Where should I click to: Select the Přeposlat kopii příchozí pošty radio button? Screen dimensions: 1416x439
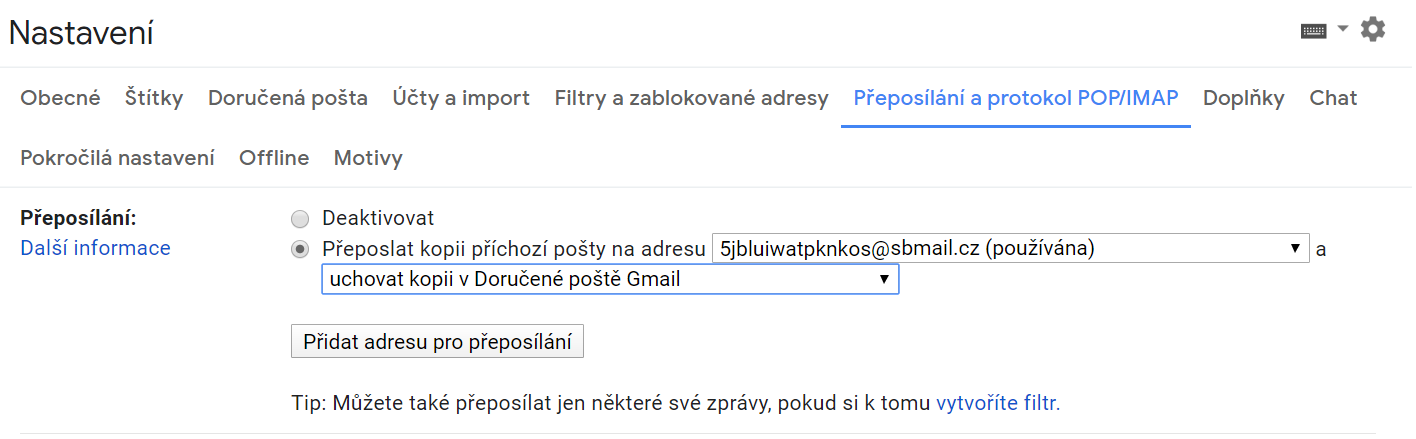pos(299,249)
